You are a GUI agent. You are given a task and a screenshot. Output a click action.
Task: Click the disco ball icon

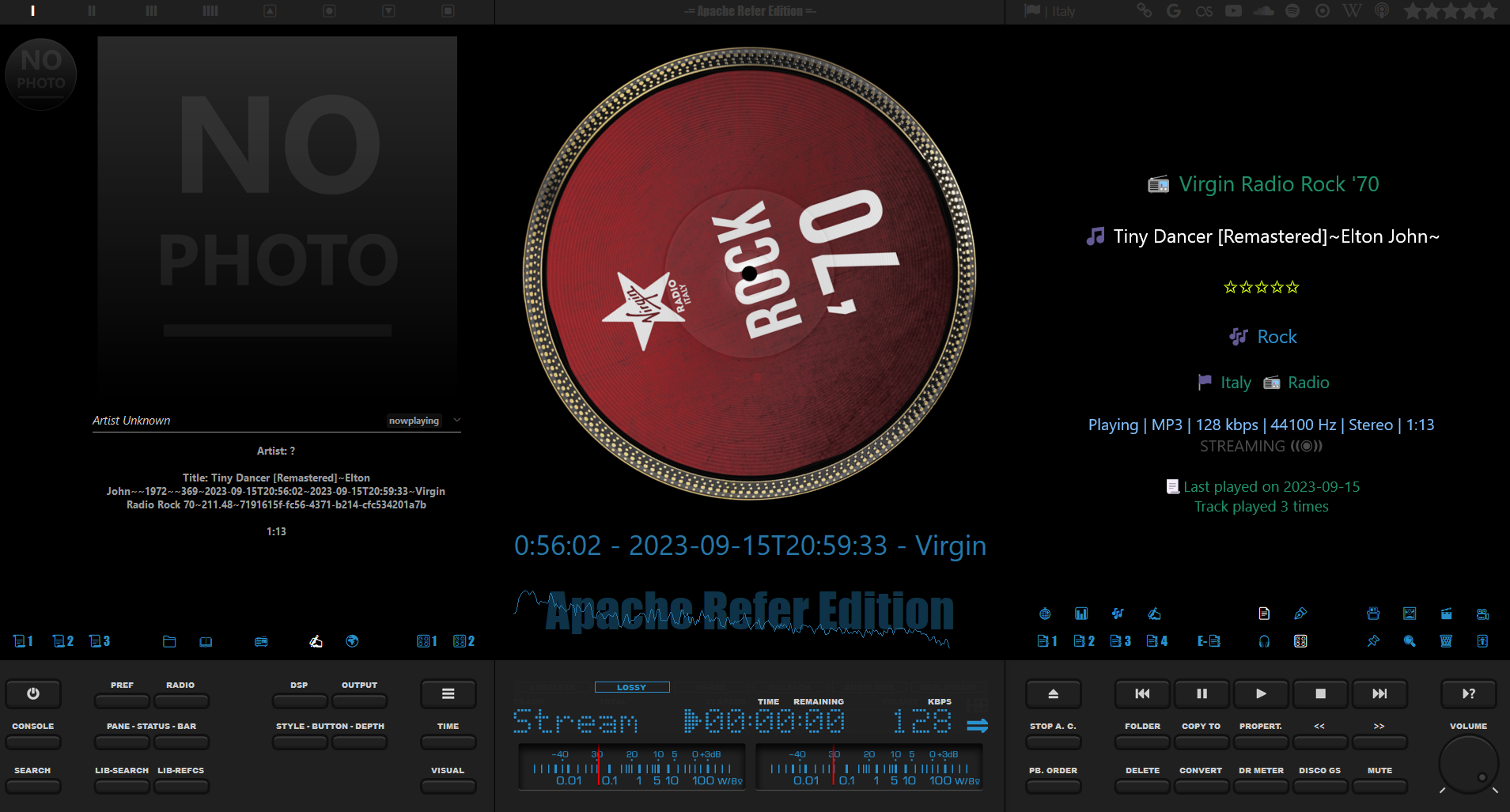pos(1045,614)
